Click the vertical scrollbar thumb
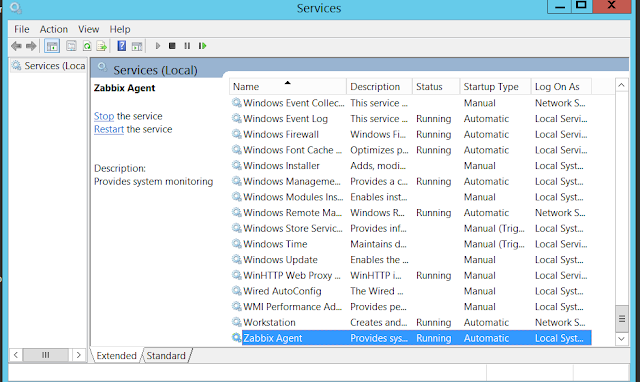The width and height of the screenshot is (640, 382). coord(621,319)
